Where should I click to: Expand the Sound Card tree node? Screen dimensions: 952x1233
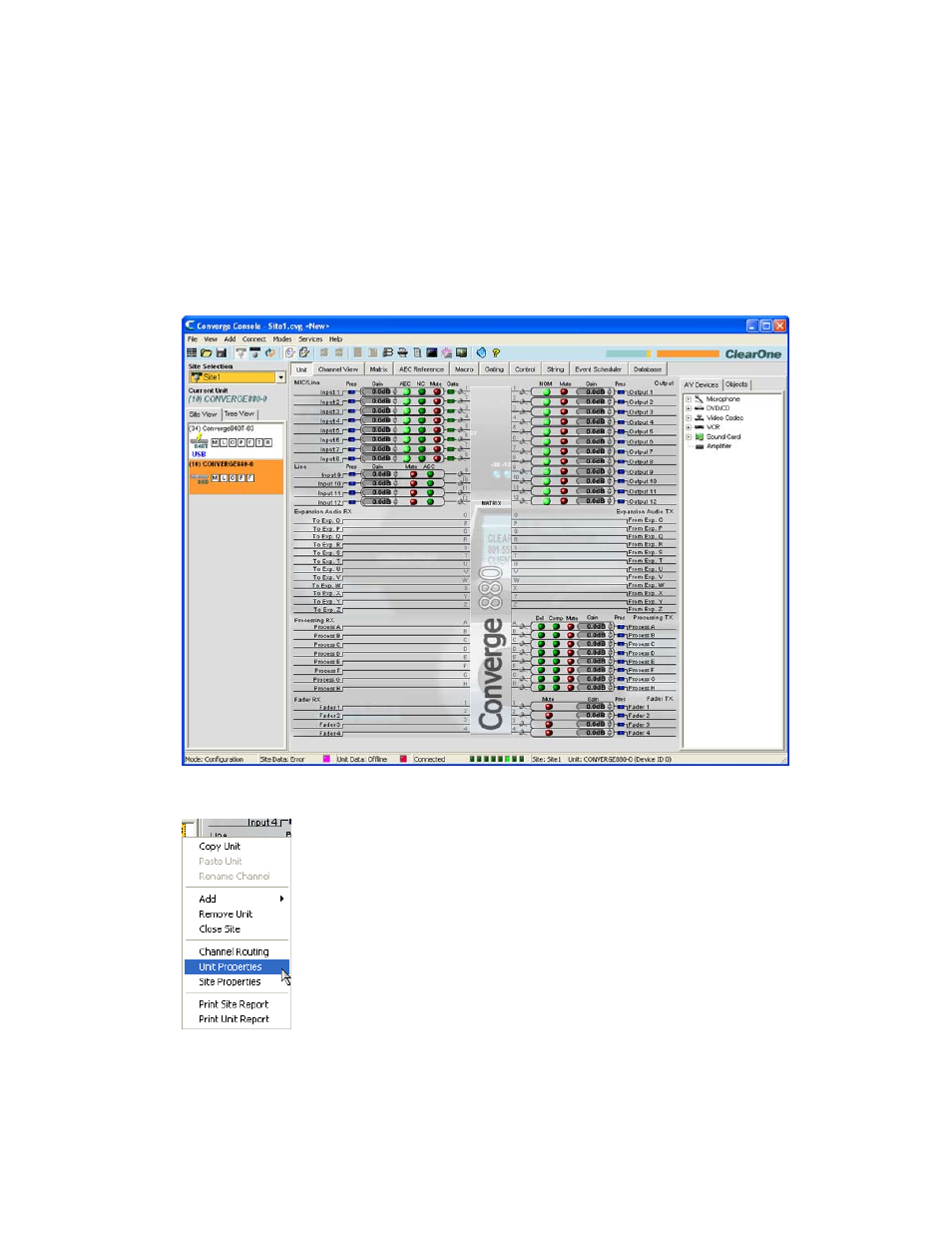688,437
